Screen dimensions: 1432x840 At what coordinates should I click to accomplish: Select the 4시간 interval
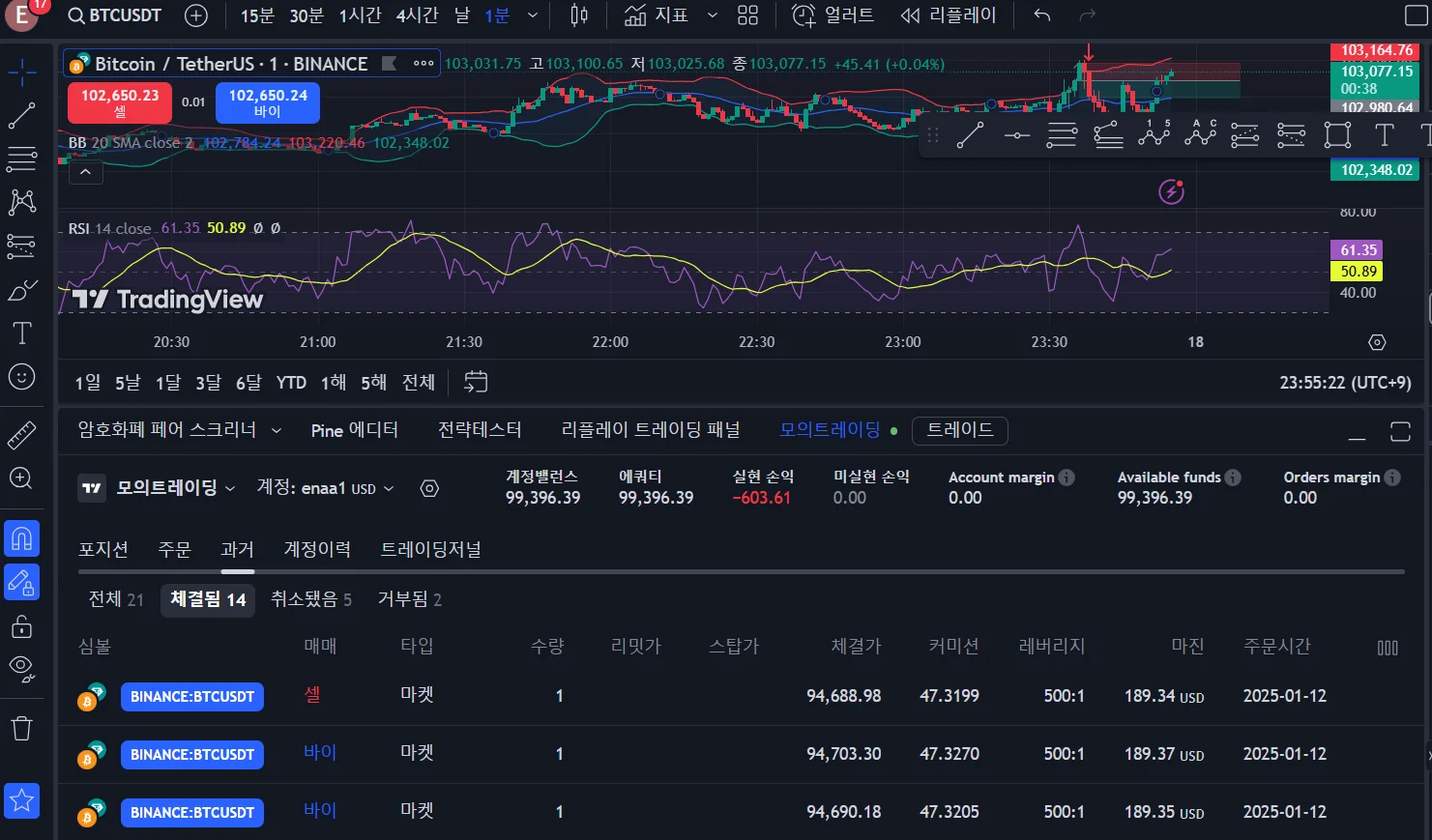tap(417, 15)
